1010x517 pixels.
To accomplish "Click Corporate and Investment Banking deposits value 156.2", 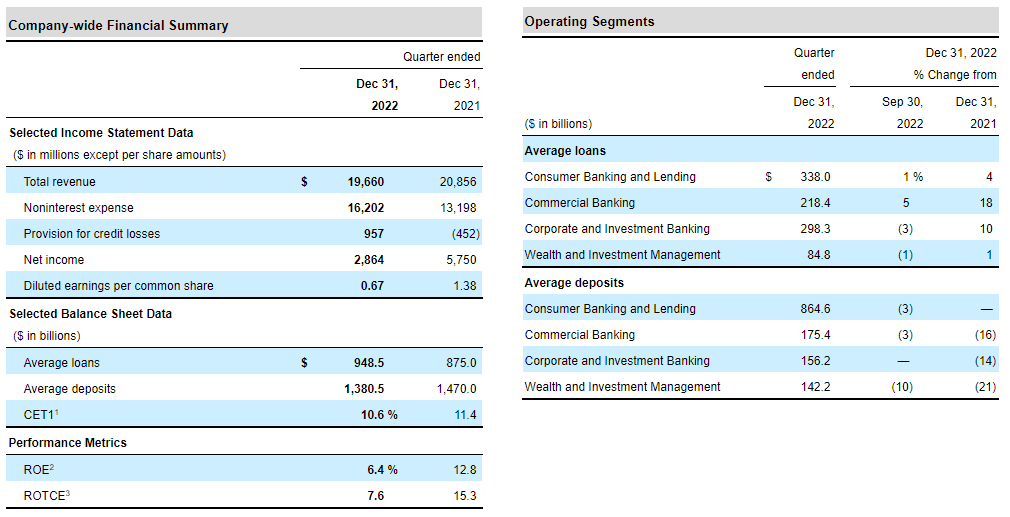I will pos(815,361).
